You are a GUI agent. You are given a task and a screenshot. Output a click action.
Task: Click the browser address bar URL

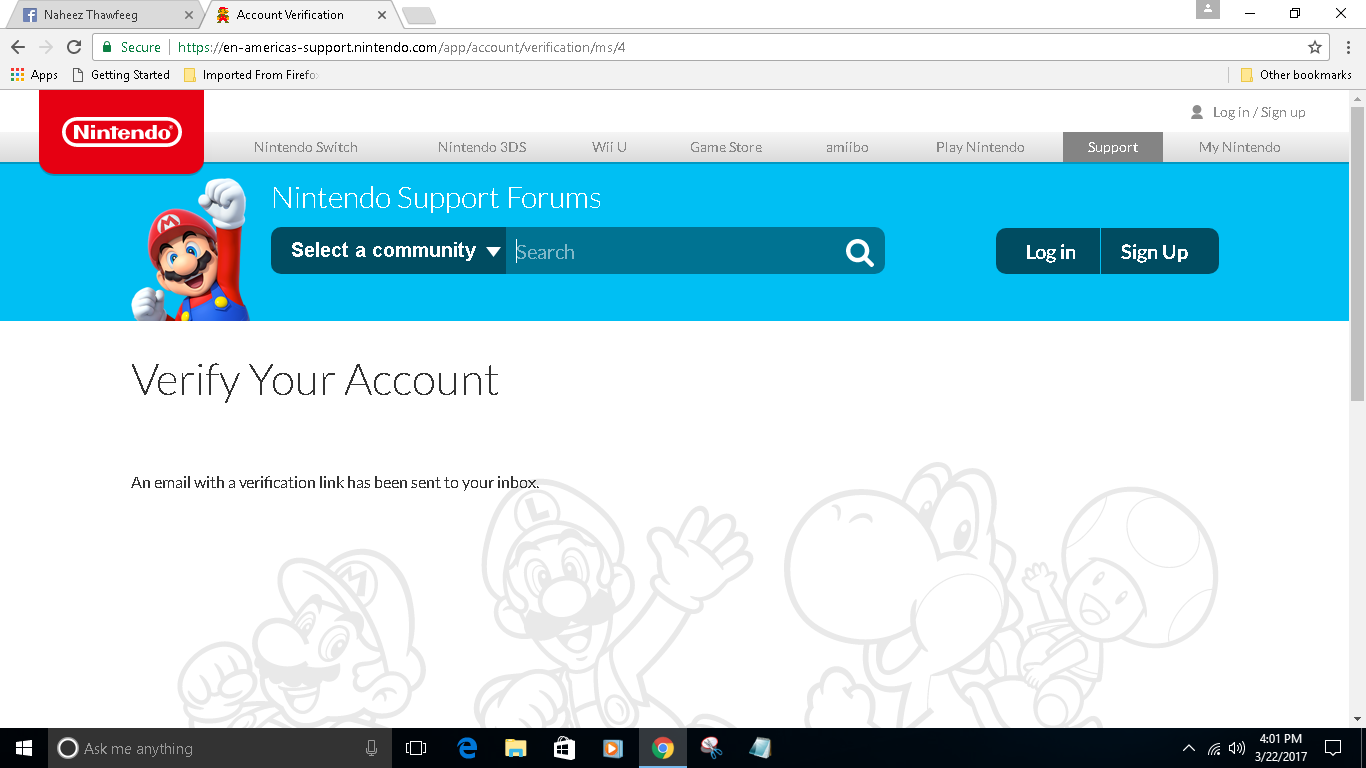tap(400, 47)
